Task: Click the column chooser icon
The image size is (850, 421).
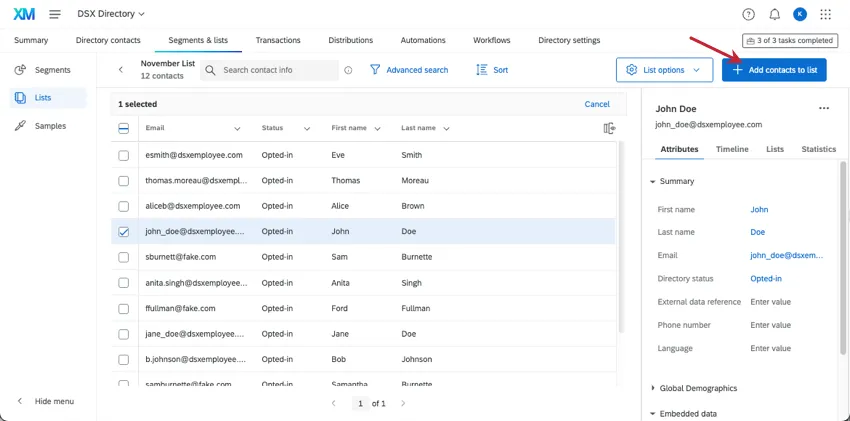Action: tap(609, 128)
